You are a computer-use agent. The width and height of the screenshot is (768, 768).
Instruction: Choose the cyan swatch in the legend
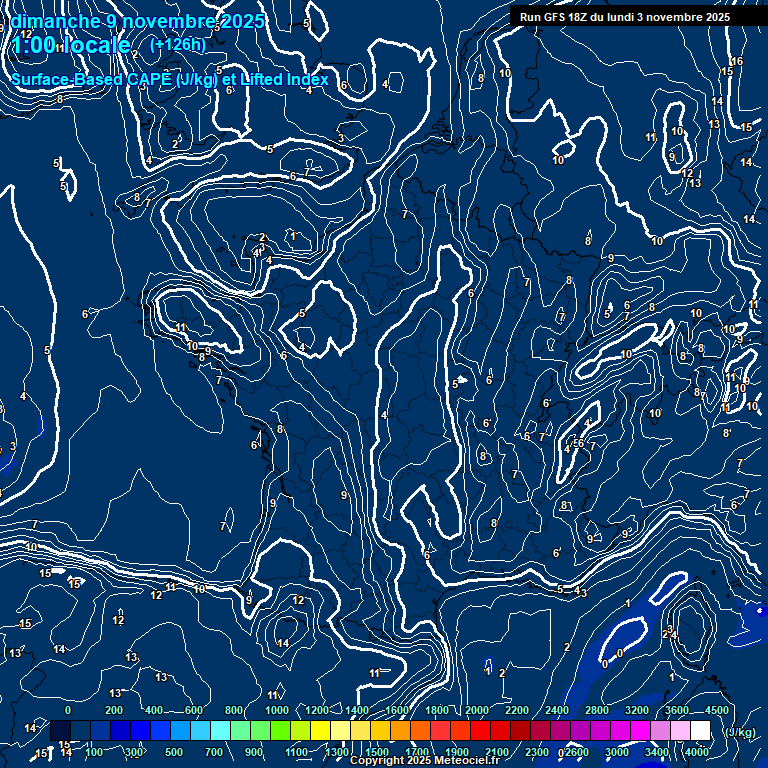tap(220, 731)
